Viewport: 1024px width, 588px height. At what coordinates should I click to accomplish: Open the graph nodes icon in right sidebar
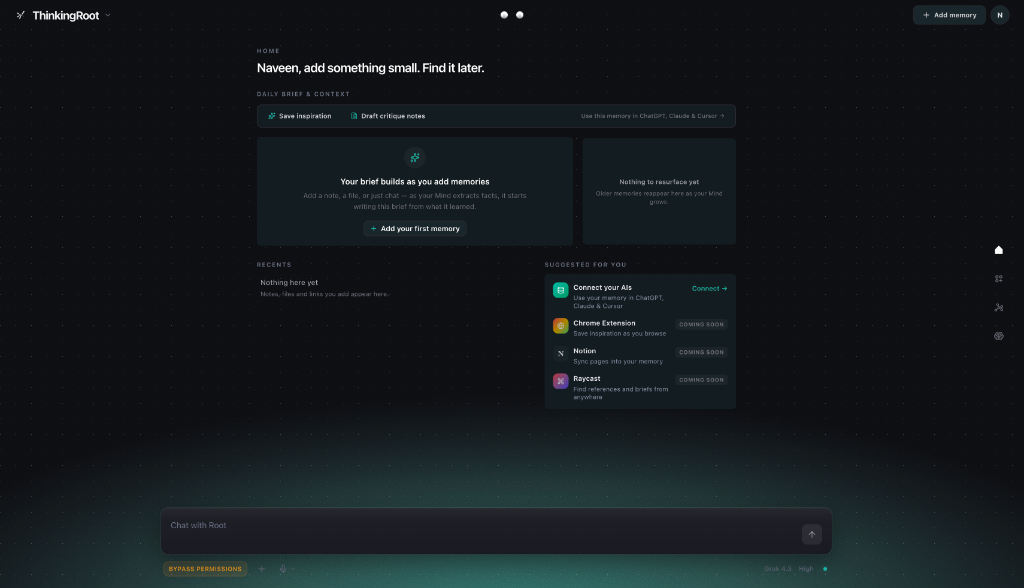[x=999, y=308]
